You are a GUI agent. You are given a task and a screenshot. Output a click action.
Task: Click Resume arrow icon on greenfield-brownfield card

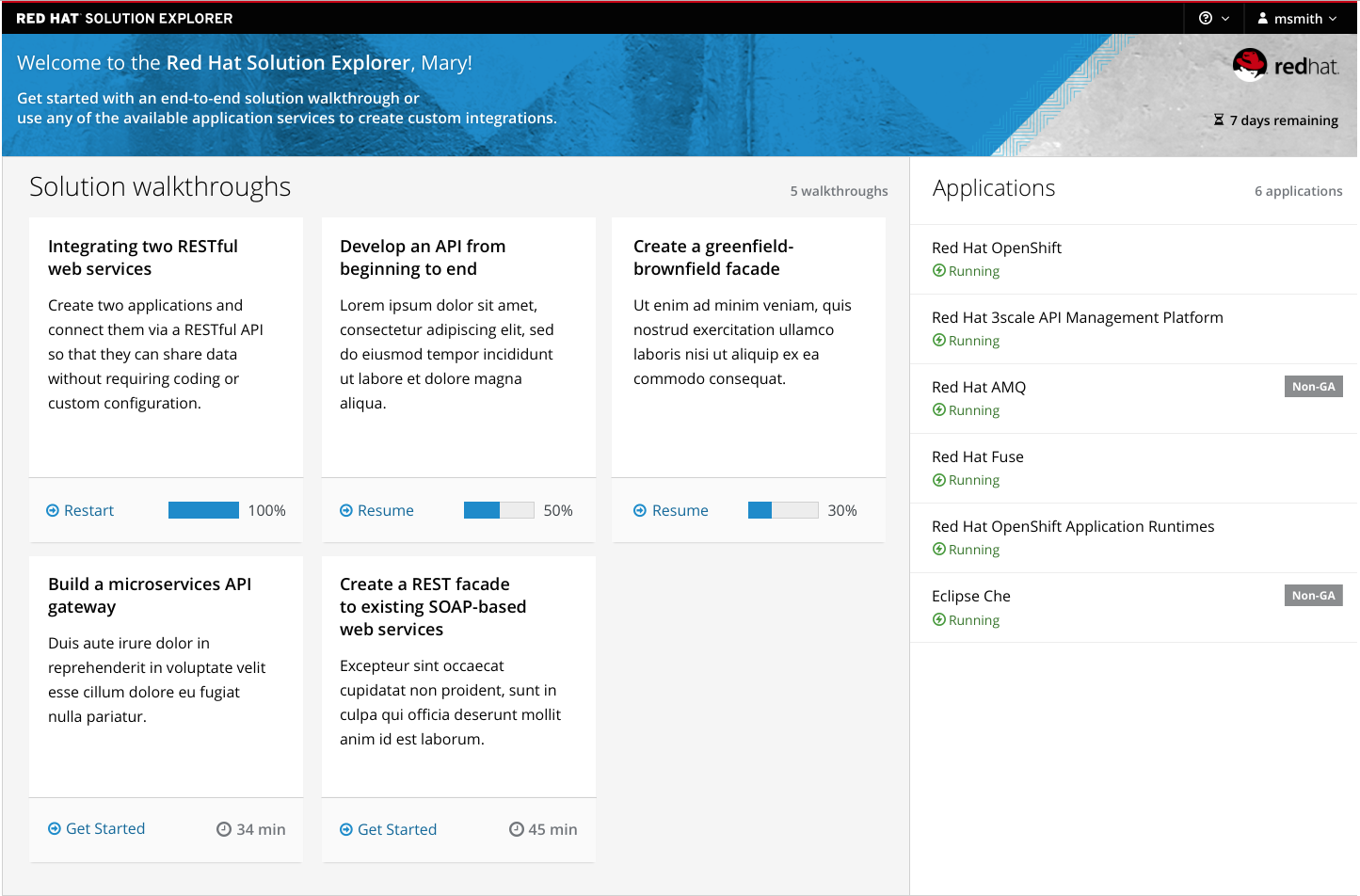coord(640,510)
